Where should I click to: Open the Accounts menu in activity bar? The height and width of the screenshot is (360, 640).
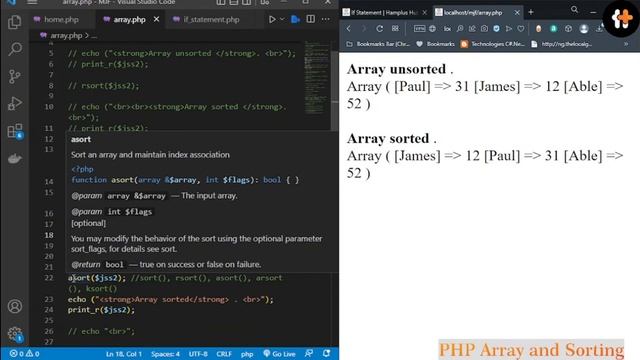[15, 306]
